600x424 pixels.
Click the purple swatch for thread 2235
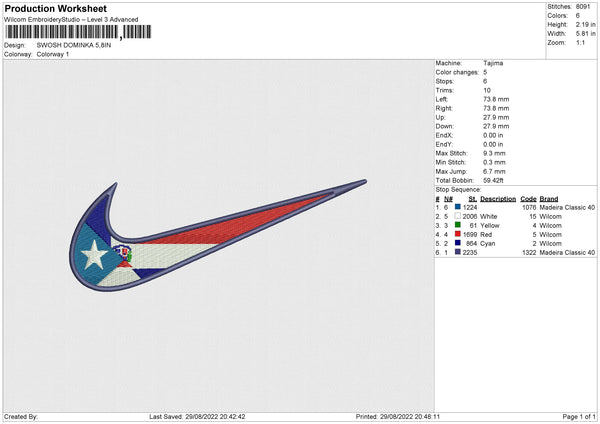(457, 252)
